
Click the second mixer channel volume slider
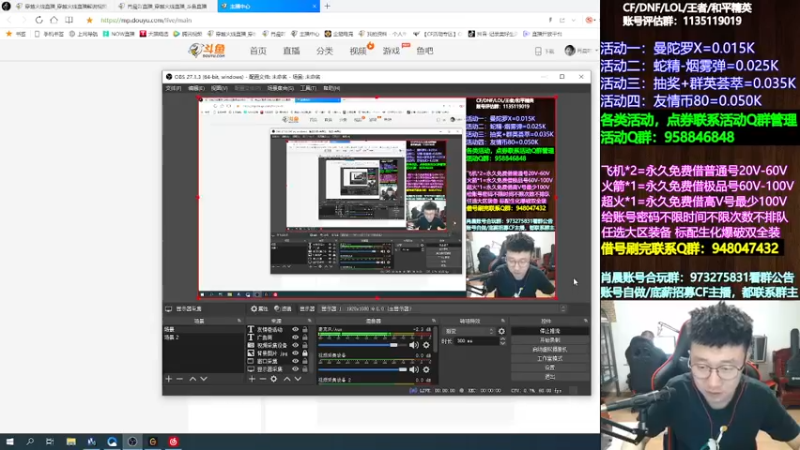(363, 369)
